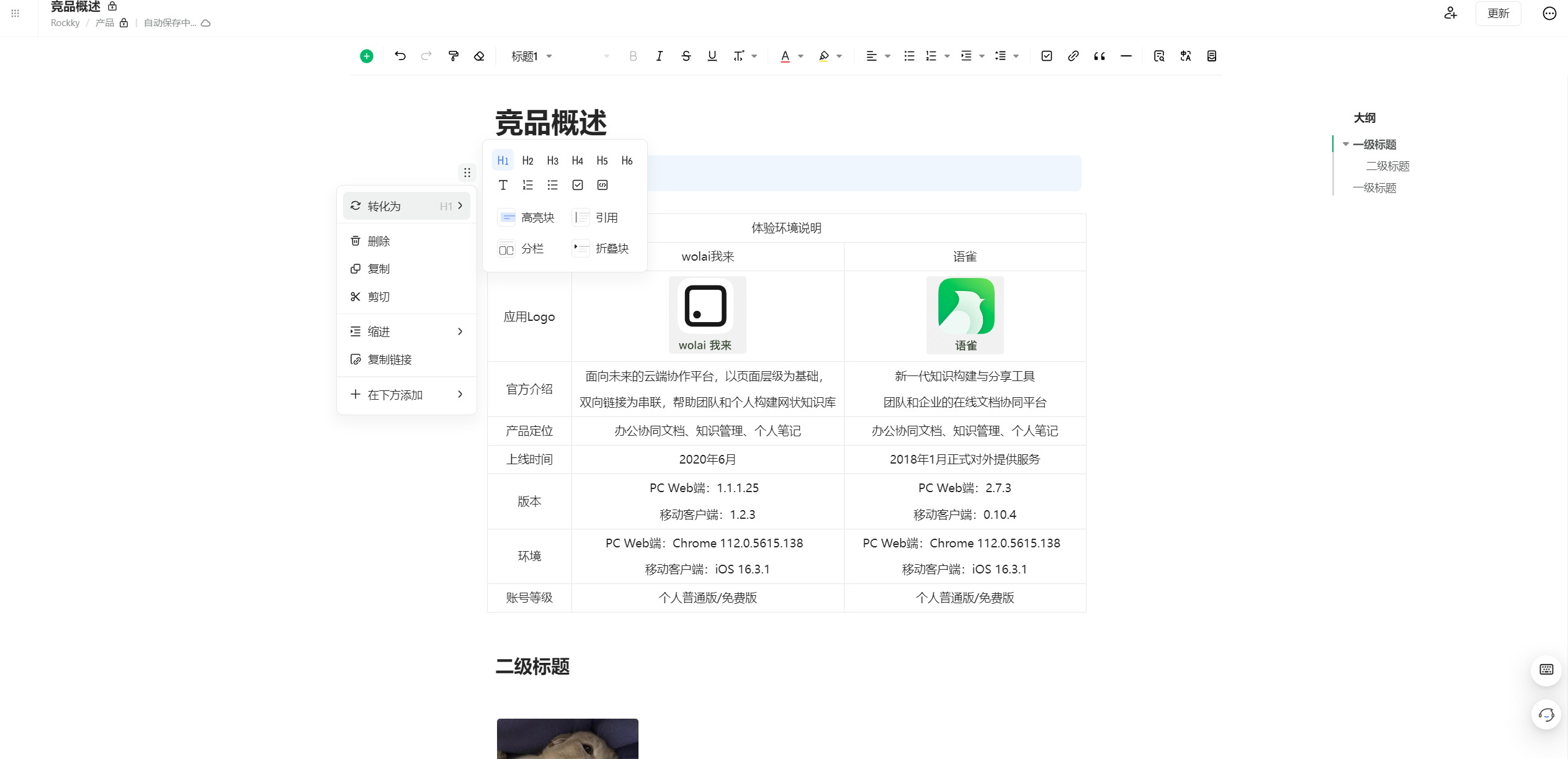Open the add collaborator icon
This screenshot has height=759, width=1568.
[1450, 13]
